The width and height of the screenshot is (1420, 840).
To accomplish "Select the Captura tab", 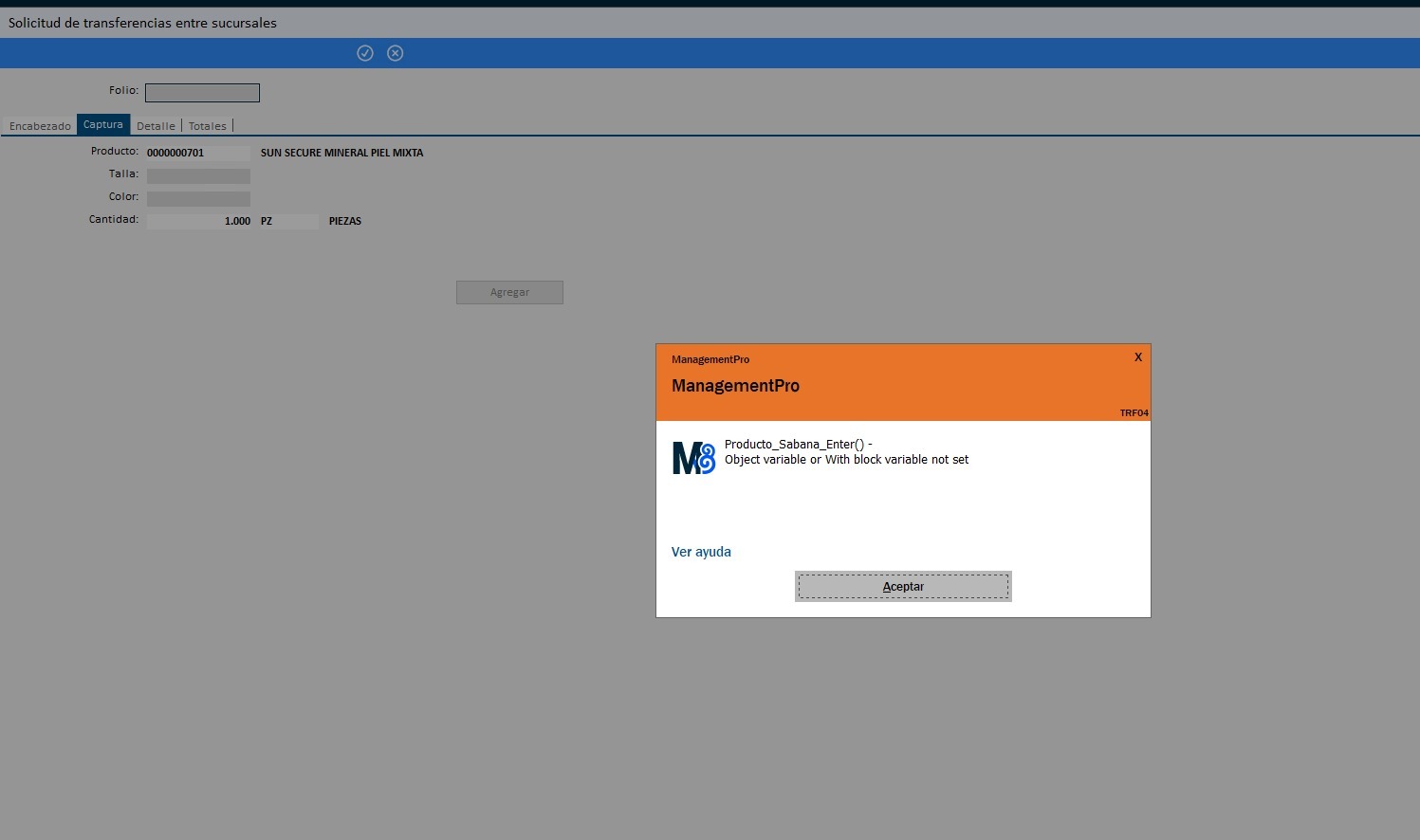I will click(103, 125).
